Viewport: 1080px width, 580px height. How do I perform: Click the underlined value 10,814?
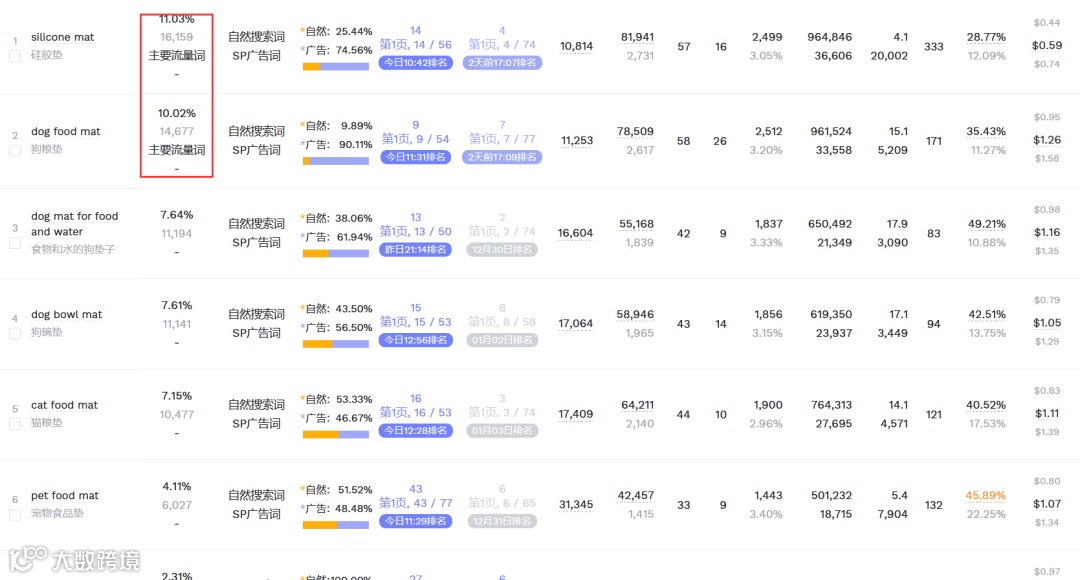[576, 46]
